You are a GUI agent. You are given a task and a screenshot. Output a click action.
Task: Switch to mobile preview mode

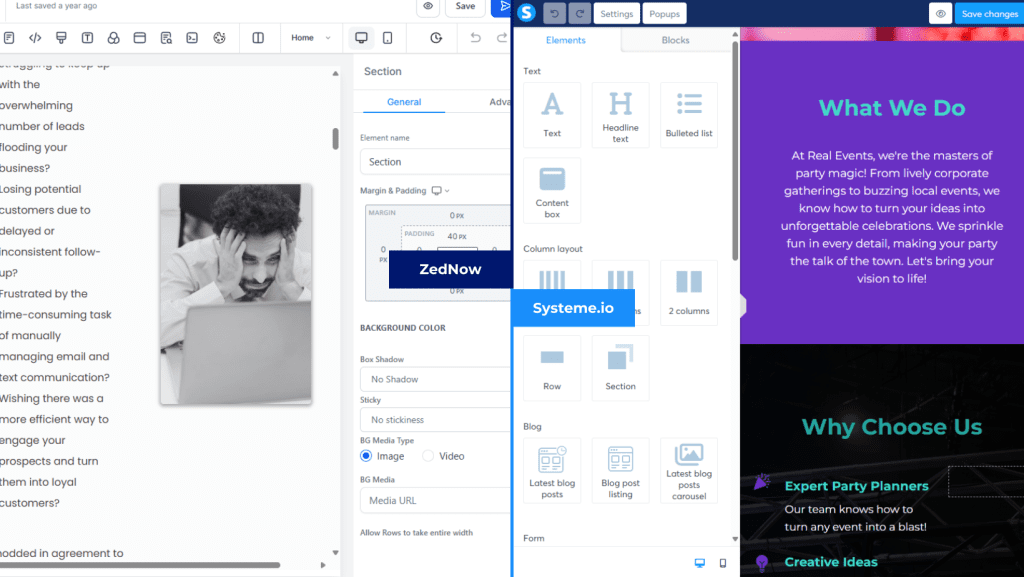[x=388, y=37]
